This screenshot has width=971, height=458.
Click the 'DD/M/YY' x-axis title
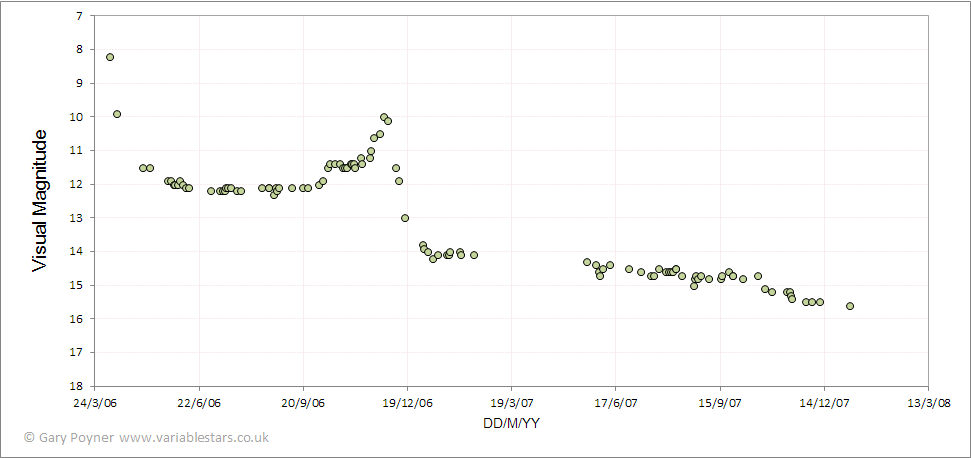coord(510,424)
